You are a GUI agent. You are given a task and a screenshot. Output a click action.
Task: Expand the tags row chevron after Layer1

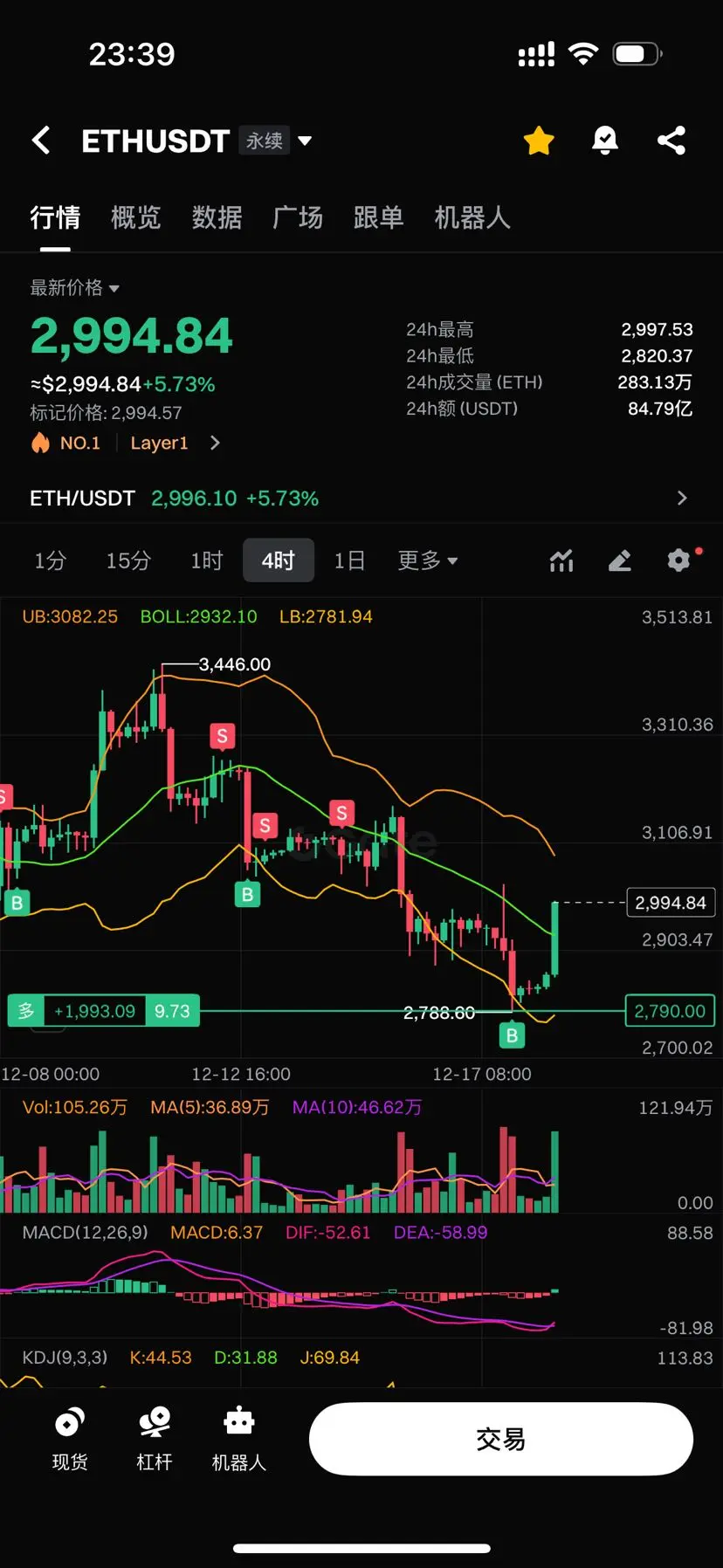(215, 443)
